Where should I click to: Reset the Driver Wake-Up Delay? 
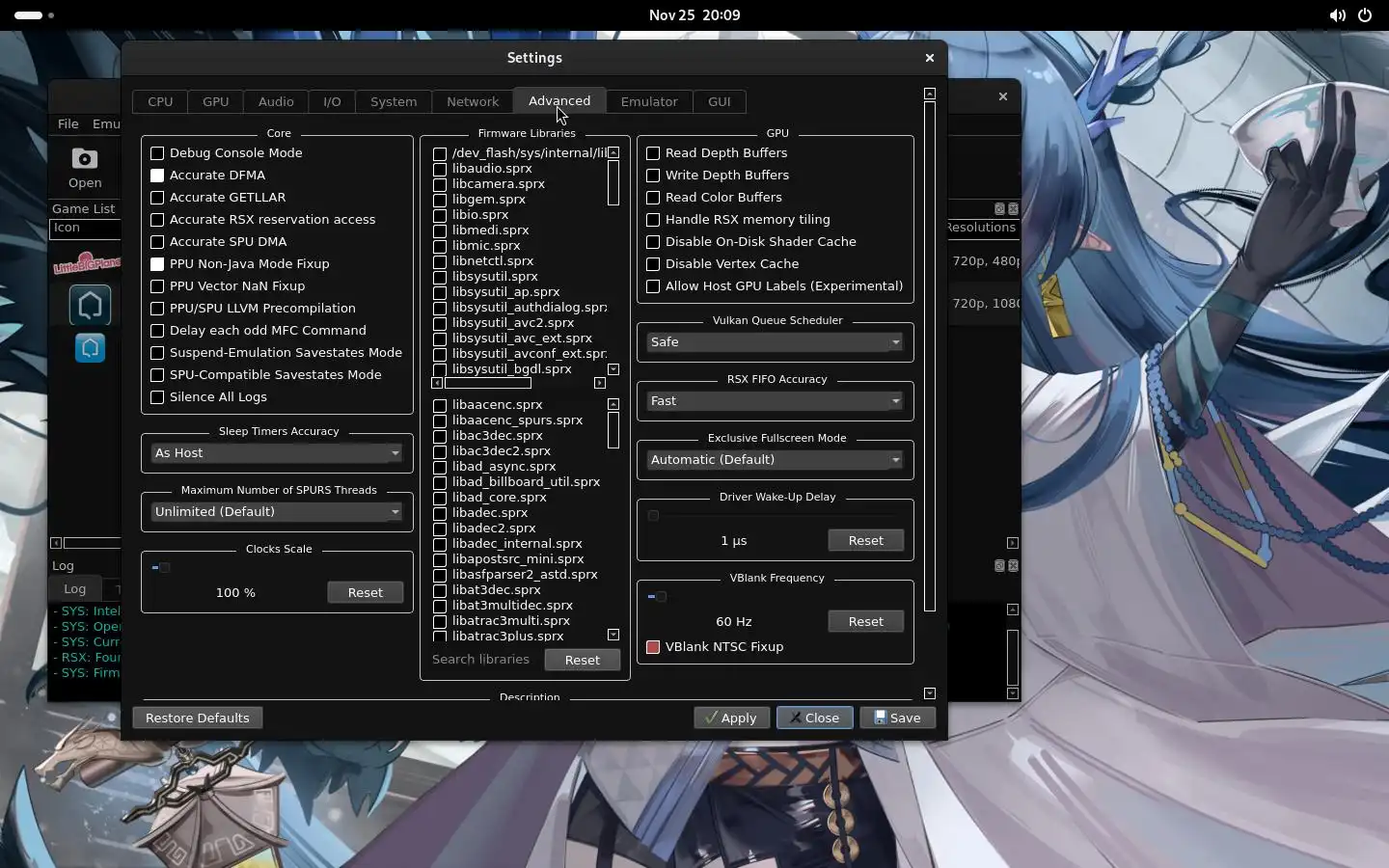tap(866, 540)
